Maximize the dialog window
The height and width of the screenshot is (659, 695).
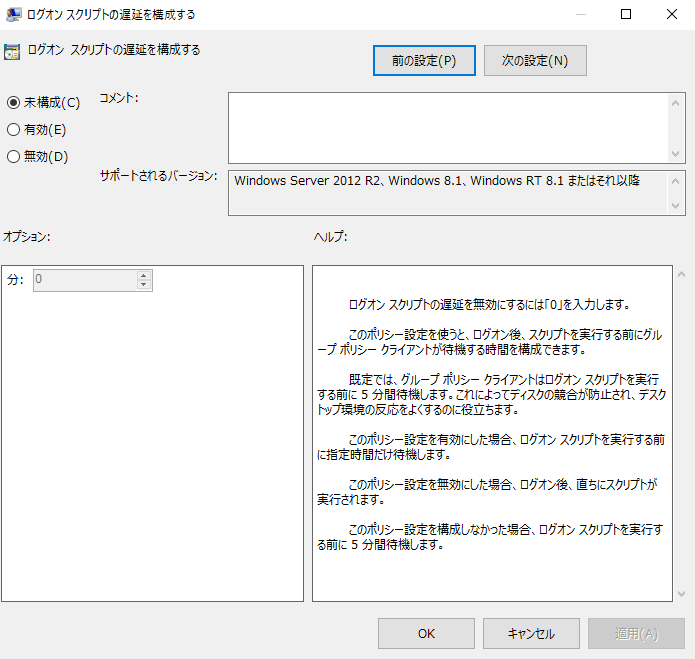pyautogui.click(x=626, y=14)
